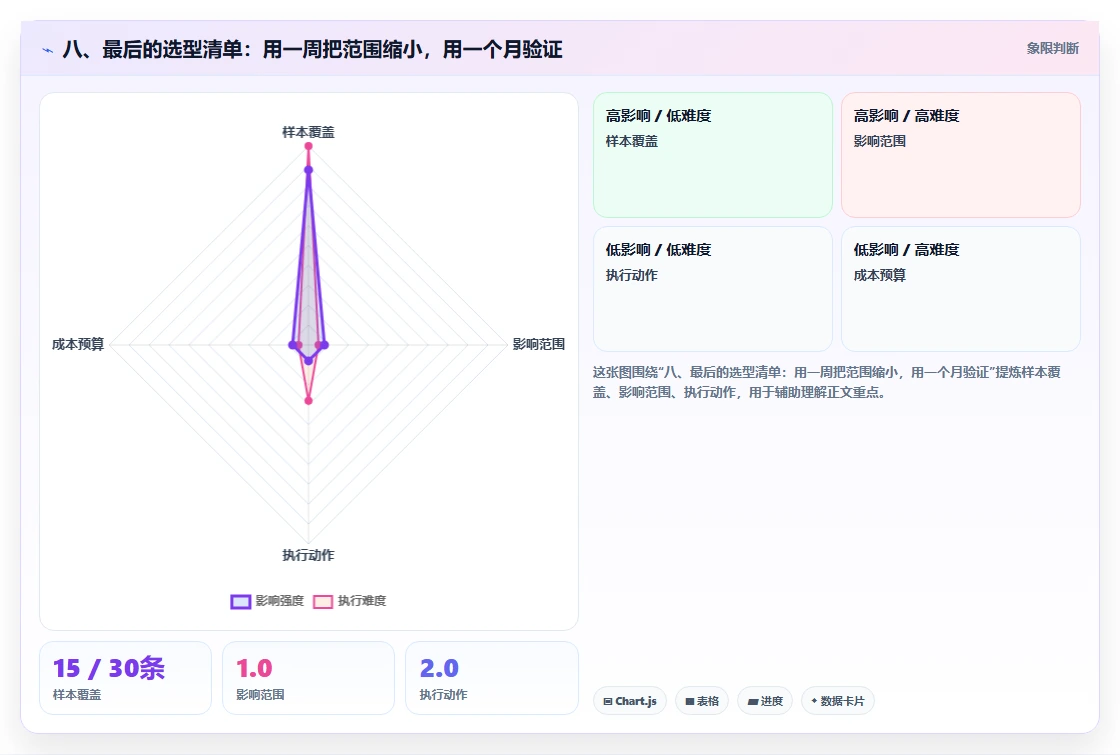Open the 低影响 / 高难度 quadrant card
1120x755 pixels.
[961, 289]
